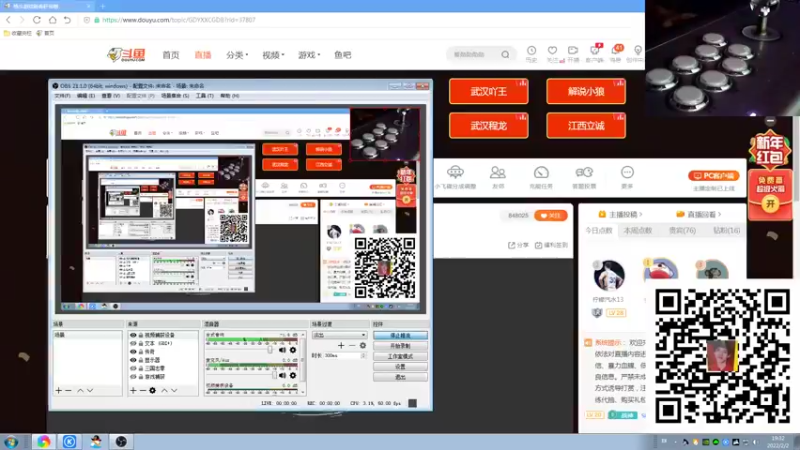Screen dimensions: 800x450
Task: Open the friends icon below the stream
Action: [497, 172]
